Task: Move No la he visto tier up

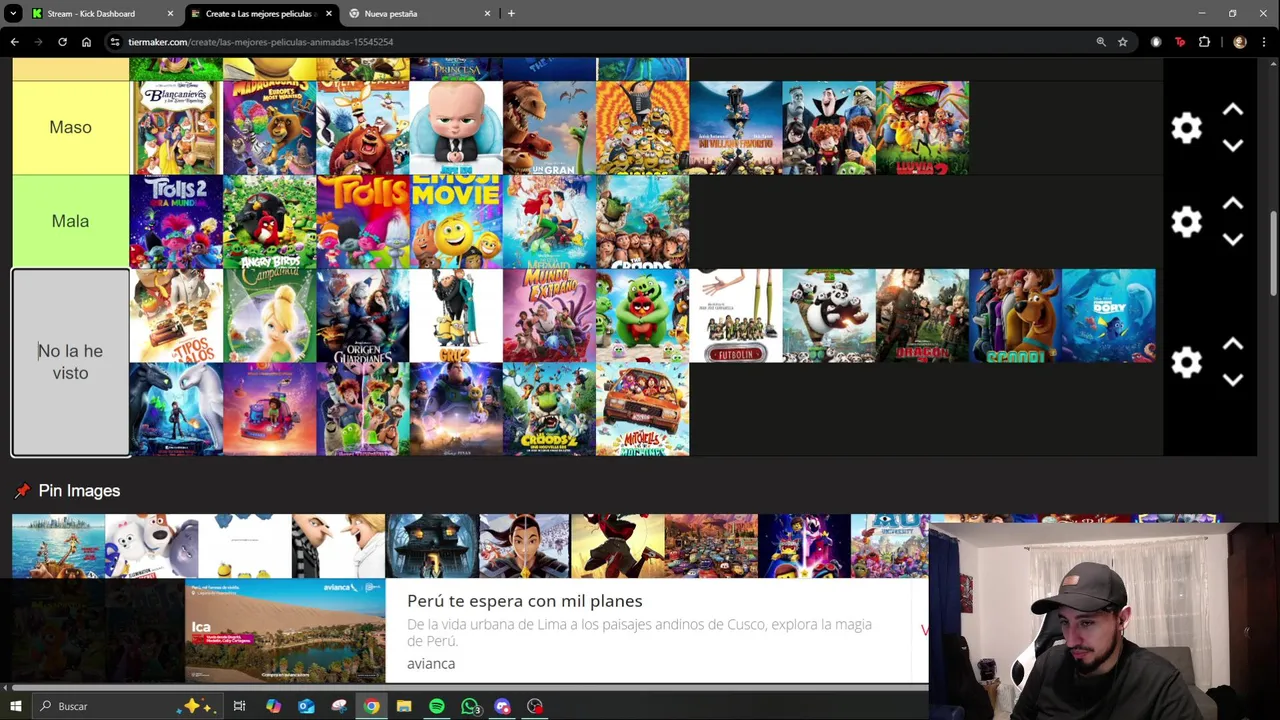Action: (1232, 344)
